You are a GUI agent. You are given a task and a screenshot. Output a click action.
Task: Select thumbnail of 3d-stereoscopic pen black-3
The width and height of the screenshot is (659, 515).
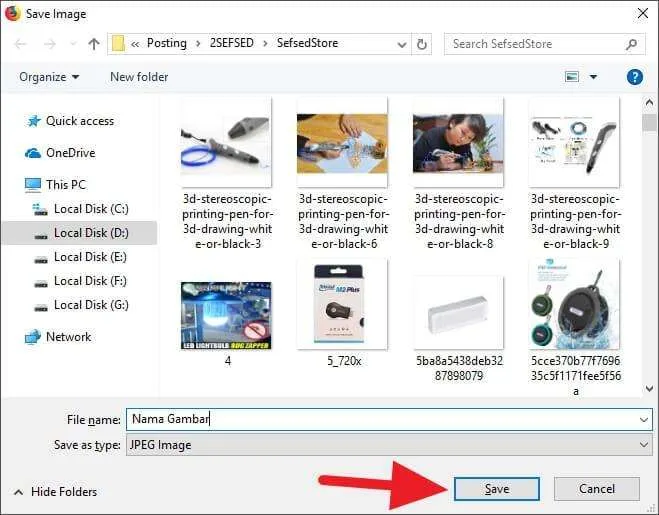pyautogui.click(x=226, y=142)
